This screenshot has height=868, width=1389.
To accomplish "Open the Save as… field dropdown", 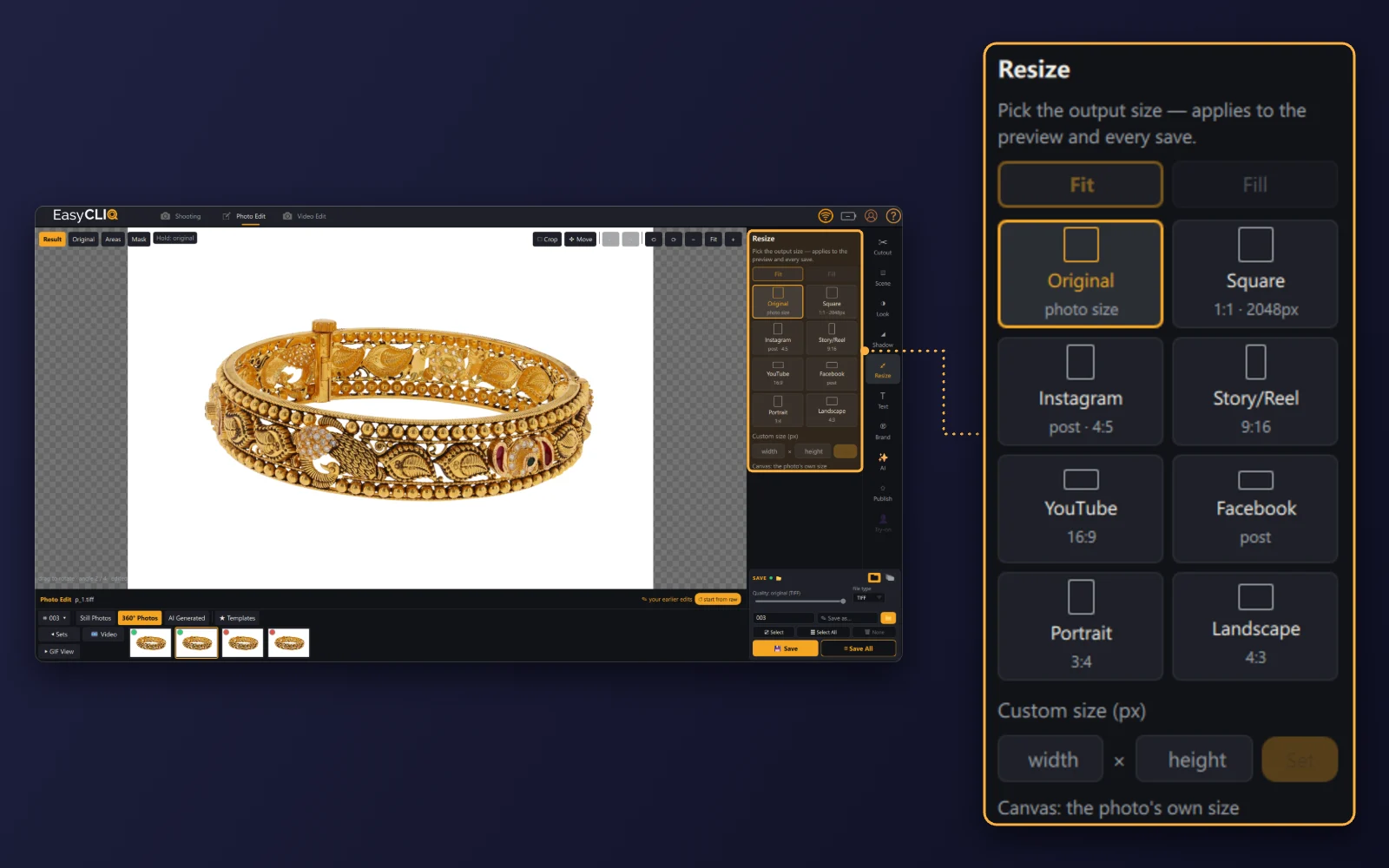I will click(x=847, y=618).
